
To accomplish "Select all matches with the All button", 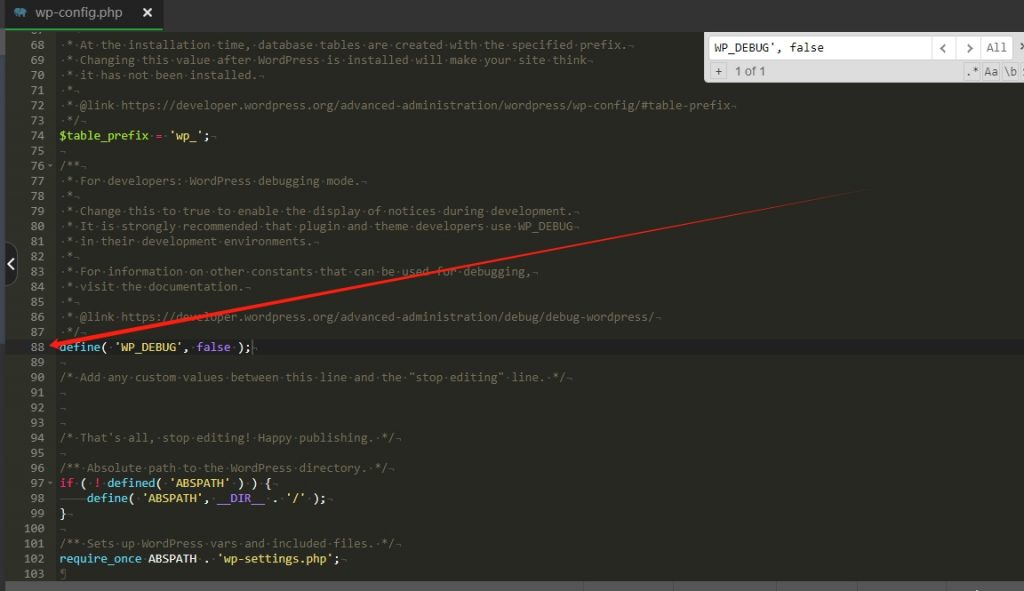I will [x=996, y=47].
